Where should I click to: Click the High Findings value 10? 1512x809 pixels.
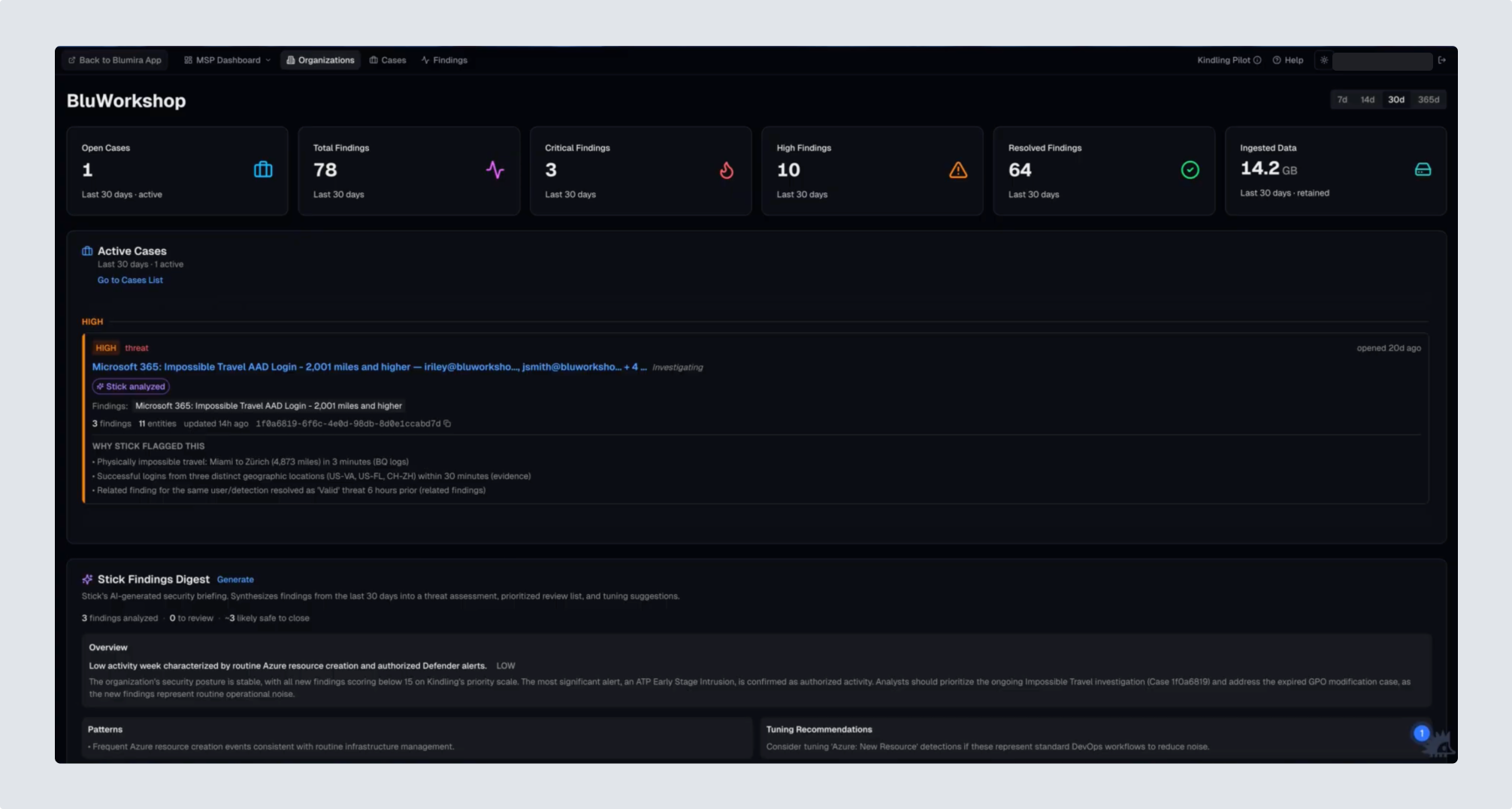click(788, 170)
